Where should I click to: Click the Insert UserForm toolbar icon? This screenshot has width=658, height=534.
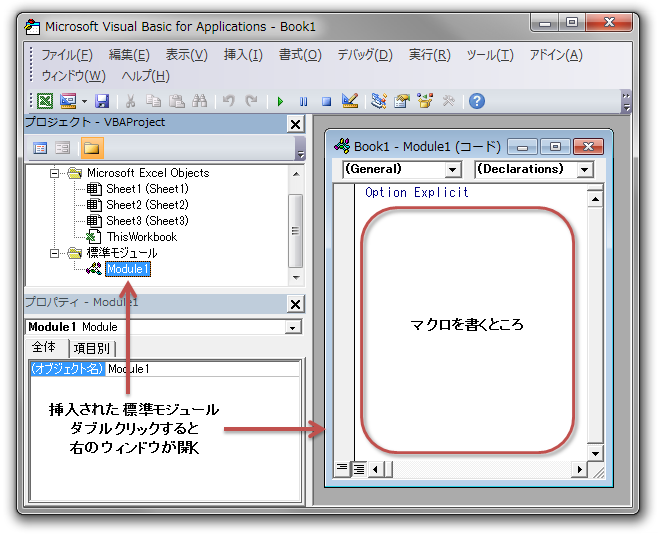point(68,101)
